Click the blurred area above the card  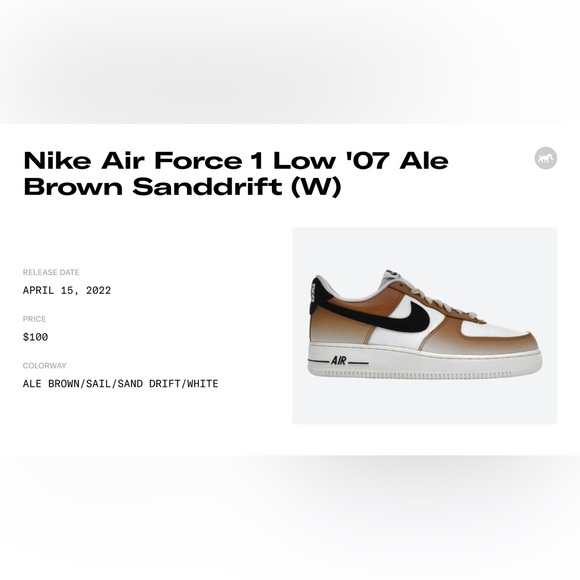[290, 62]
